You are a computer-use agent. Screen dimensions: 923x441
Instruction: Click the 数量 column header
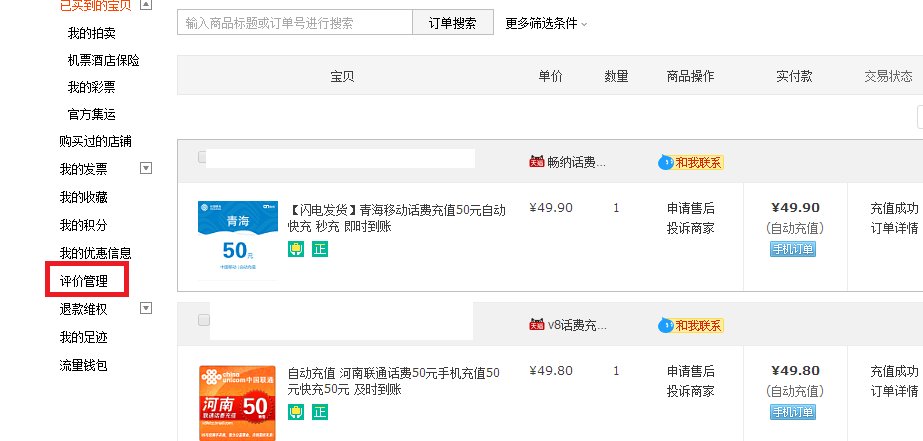point(616,76)
